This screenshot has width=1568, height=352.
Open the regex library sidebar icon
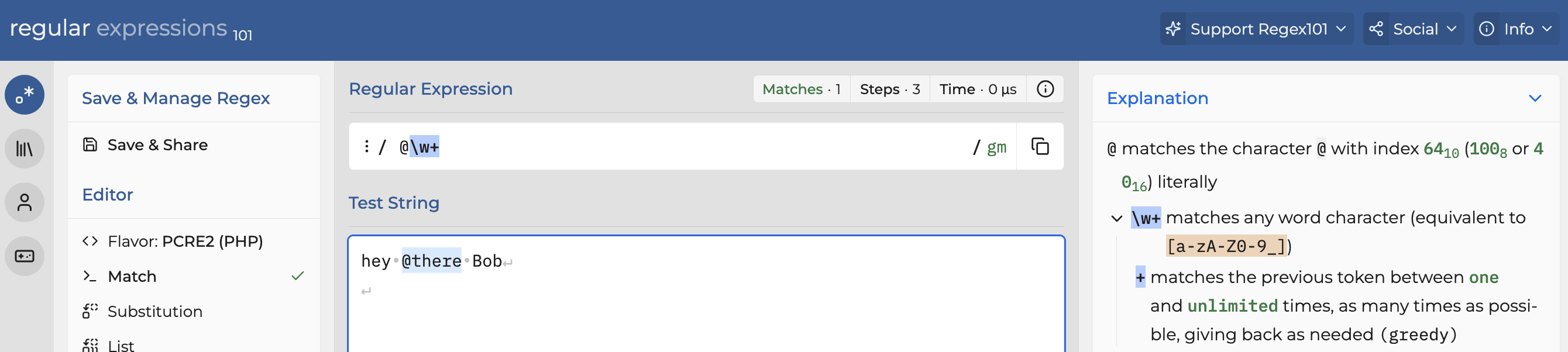[25, 149]
